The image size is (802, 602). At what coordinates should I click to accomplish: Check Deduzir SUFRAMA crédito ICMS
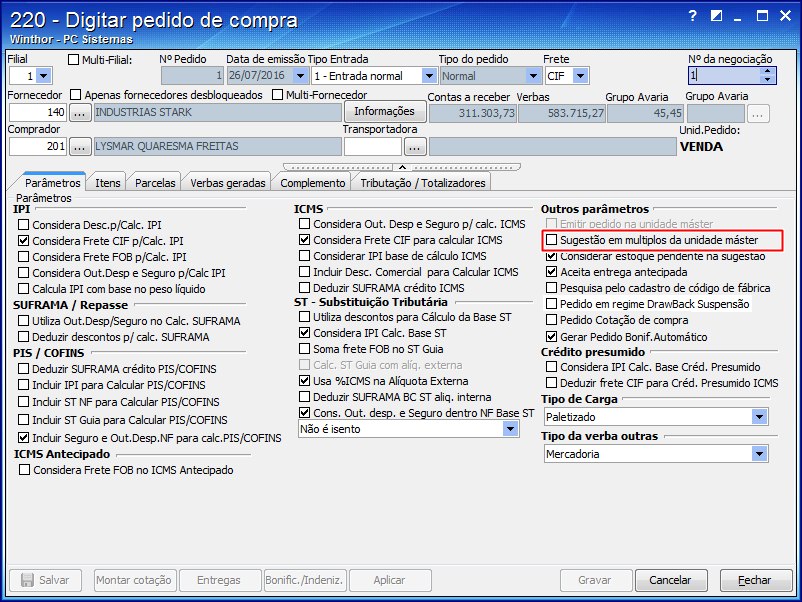point(304,288)
